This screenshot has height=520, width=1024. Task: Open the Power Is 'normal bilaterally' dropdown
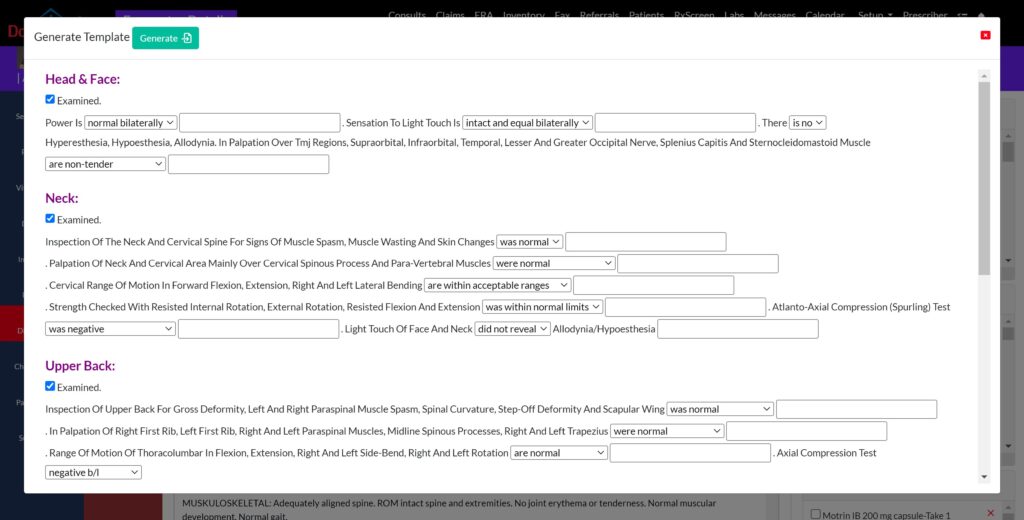131,123
